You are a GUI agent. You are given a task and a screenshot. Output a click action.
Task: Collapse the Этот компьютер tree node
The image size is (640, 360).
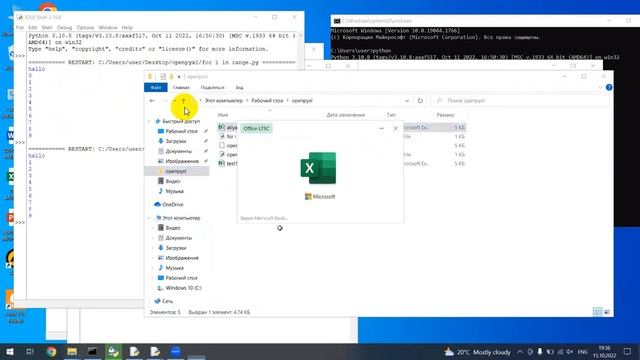point(149,218)
